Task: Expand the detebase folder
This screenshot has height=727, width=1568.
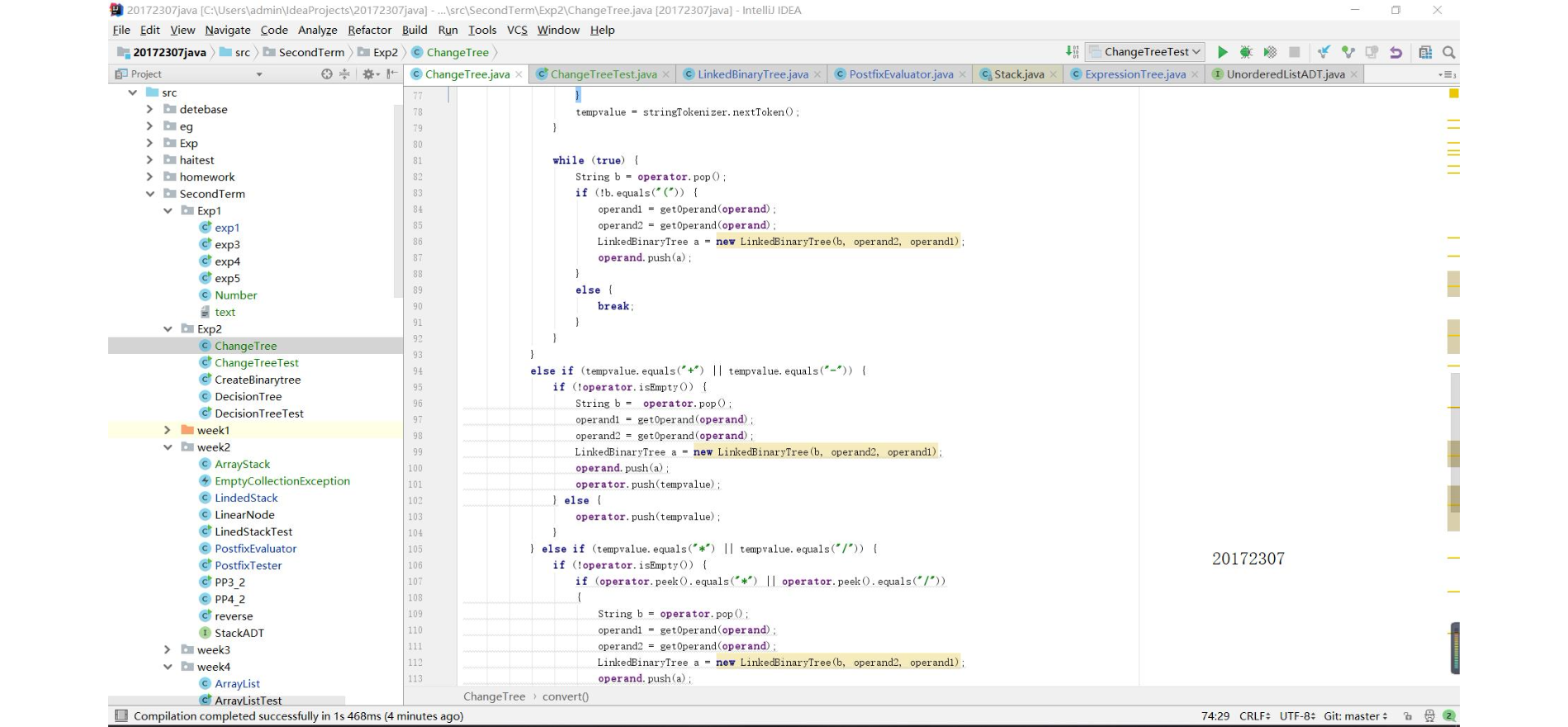Action: (149, 109)
